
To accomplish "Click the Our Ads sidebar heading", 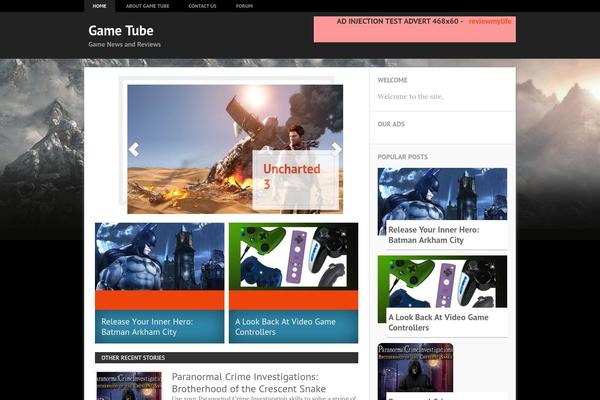I will 391,124.
